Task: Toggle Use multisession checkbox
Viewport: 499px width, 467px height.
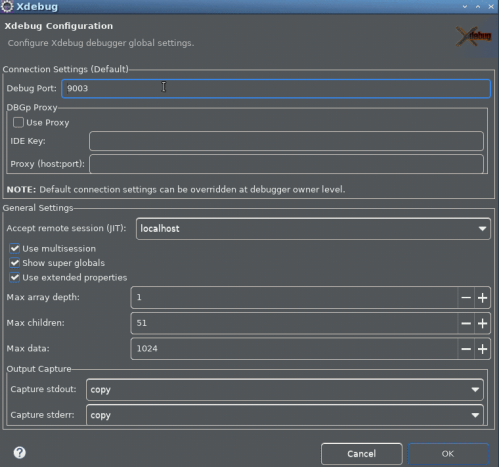Action: 15,249
